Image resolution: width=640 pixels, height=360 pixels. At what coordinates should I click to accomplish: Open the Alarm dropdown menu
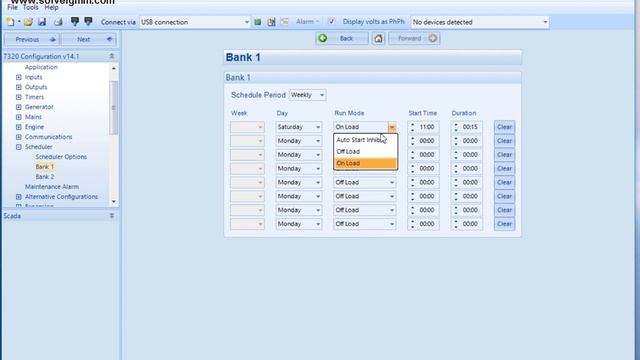pos(307,22)
